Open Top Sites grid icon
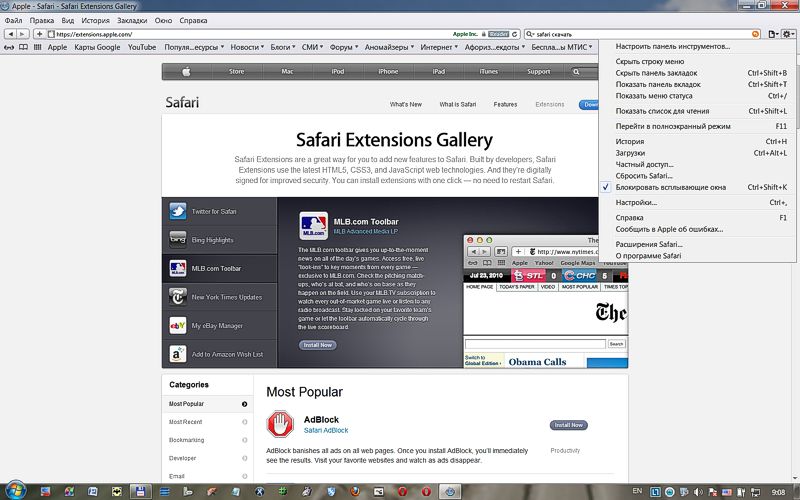 37,47
